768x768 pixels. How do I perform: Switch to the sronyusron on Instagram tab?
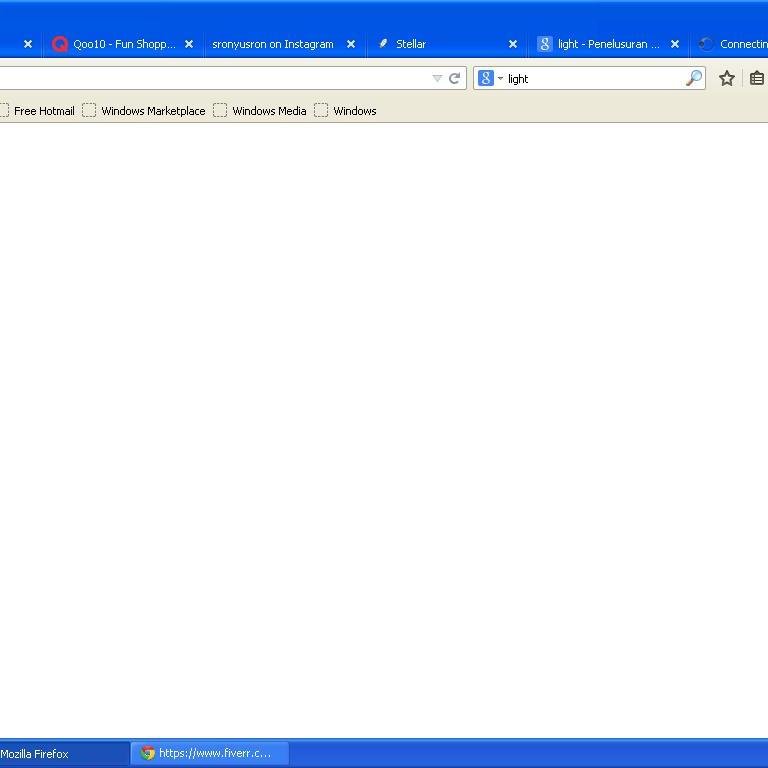284,44
